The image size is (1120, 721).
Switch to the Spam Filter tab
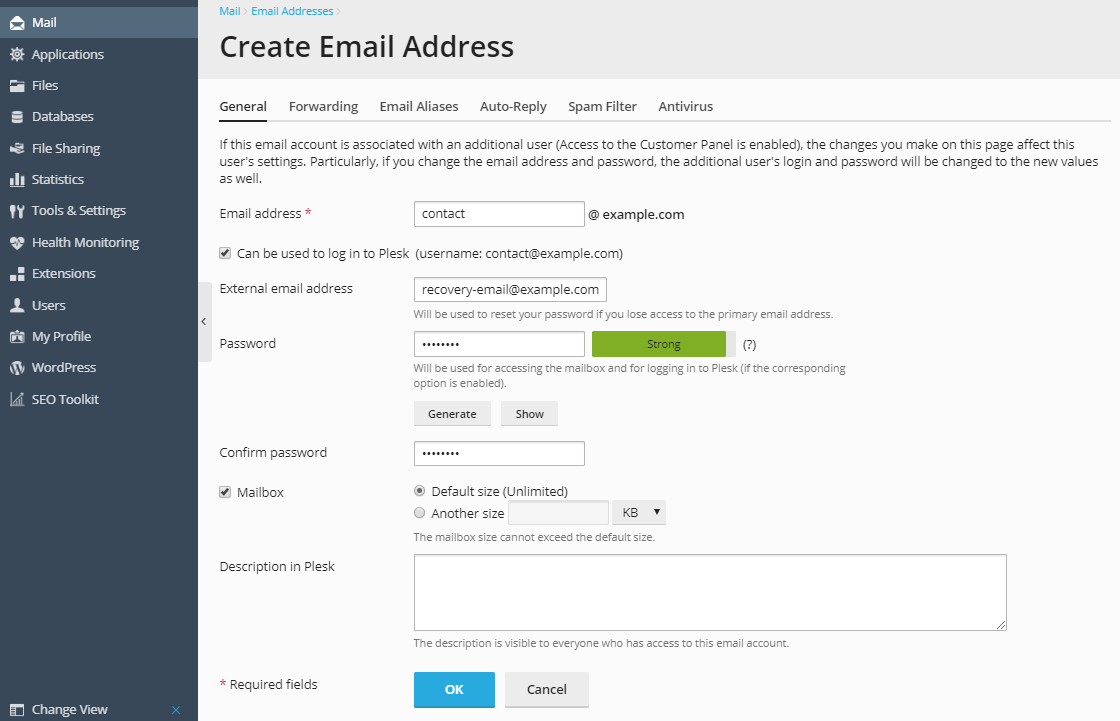coord(602,106)
